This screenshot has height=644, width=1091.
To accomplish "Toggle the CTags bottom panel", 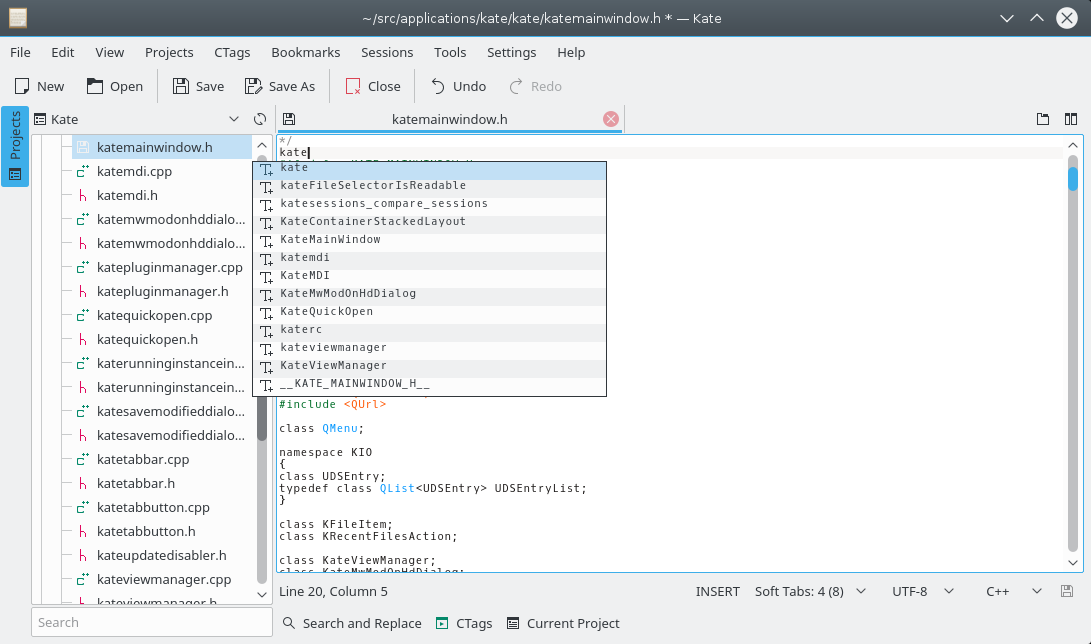I will [464, 623].
